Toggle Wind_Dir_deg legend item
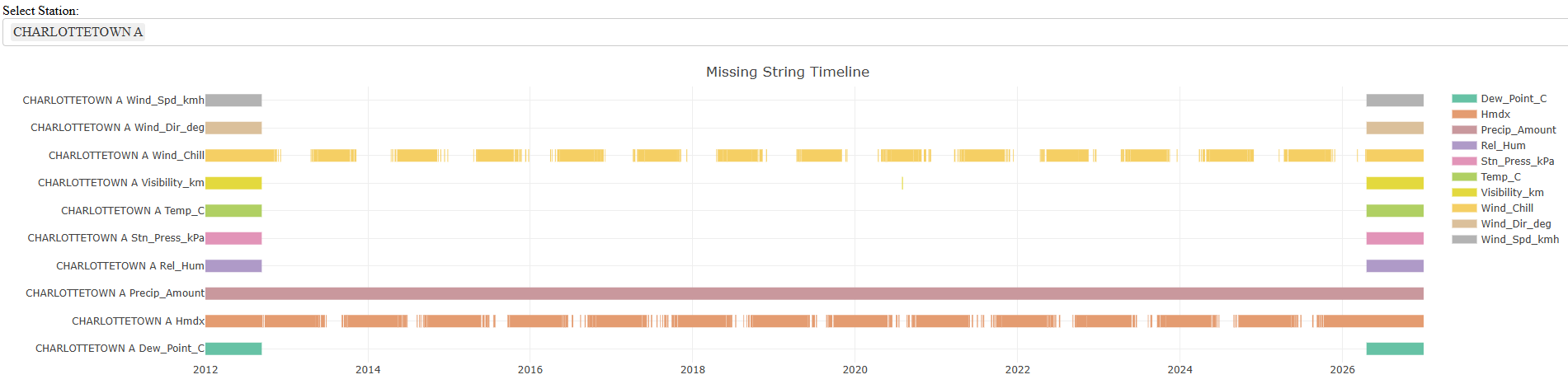The width and height of the screenshot is (1568, 384). pos(1515,224)
